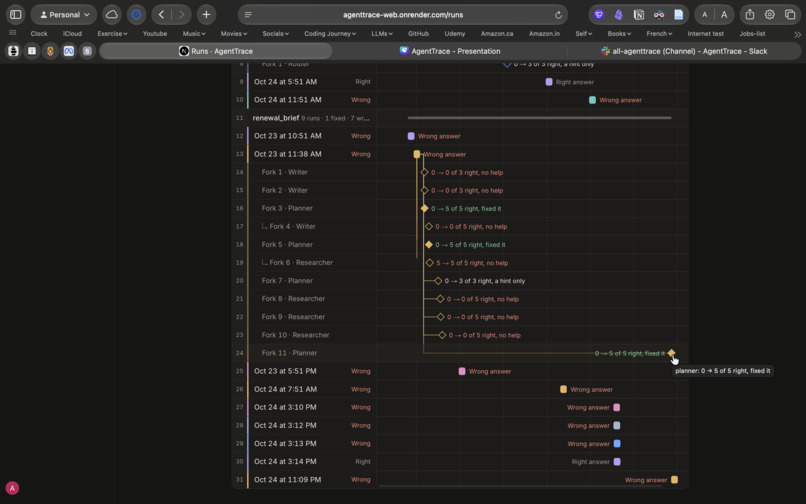This screenshot has width=806, height=504.
Task: Click pink square marker for Oct 23 5:51 PM
Action: [462, 371]
